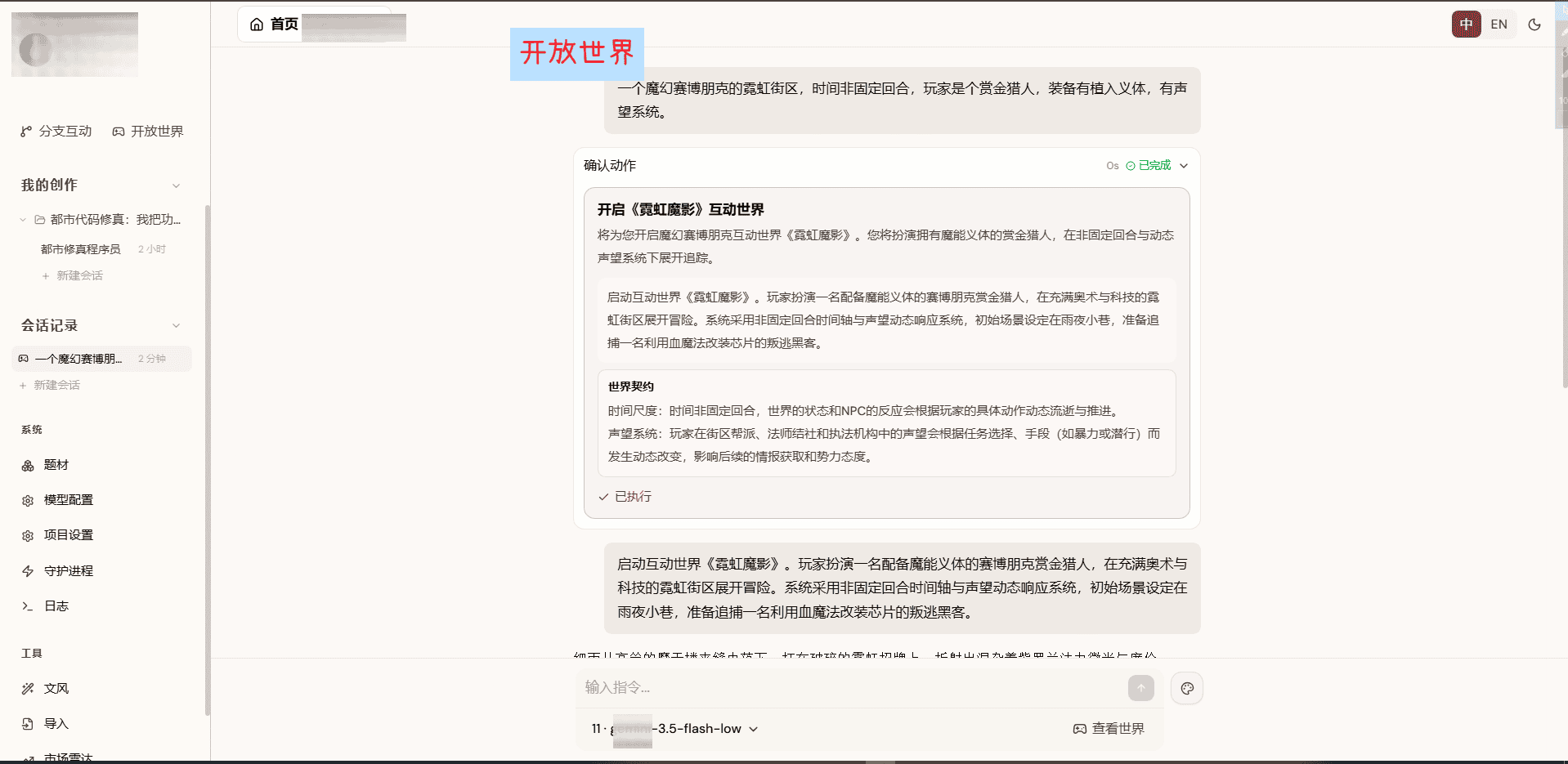This screenshot has width=1568, height=764.
Task: Click the 开启《霓虹魔影》互动世界 heading
Action: pyautogui.click(x=681, y=210)
